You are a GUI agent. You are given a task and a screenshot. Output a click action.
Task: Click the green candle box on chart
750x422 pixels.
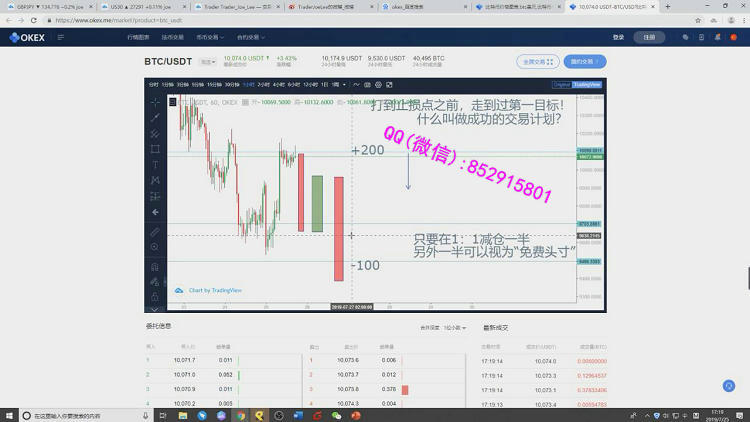(x=317, y=204)
